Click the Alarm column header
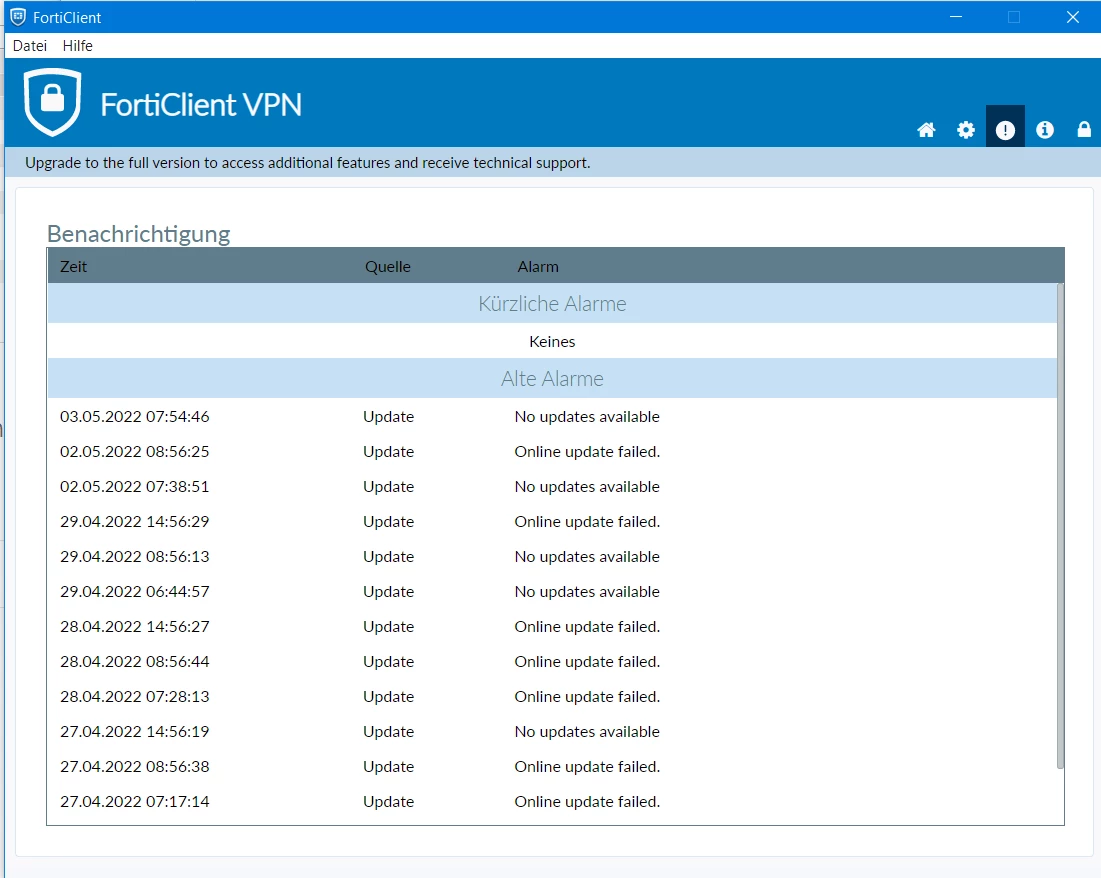The height and width of the screenshot is (878, 1101). [538, 267]
